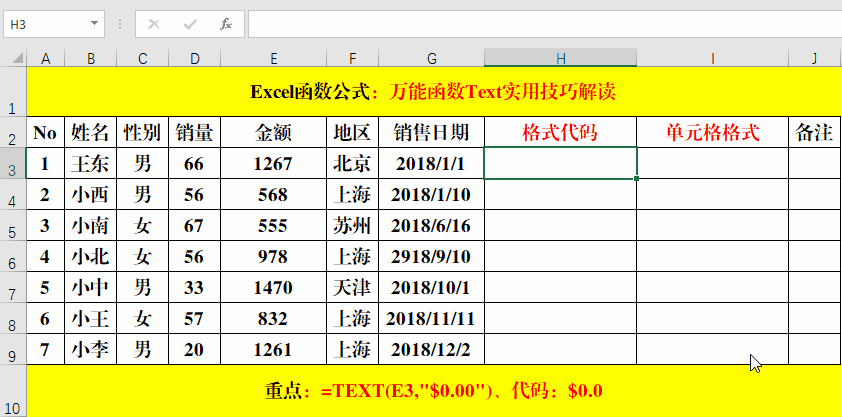This screenshot has width=842, height=417.
Task: Click the footer cell with TEXT formula
Action: point(433,391)
